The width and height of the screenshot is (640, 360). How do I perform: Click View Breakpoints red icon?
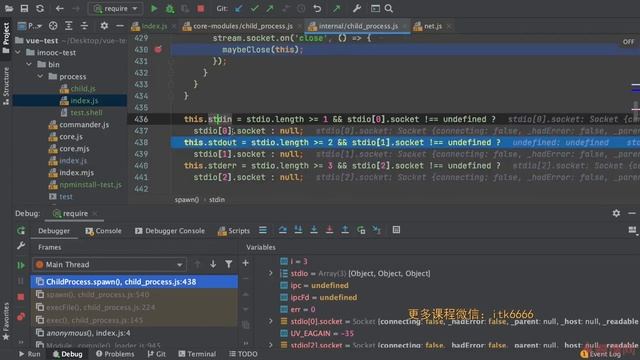pyautogui.click(x=21, y=317)
